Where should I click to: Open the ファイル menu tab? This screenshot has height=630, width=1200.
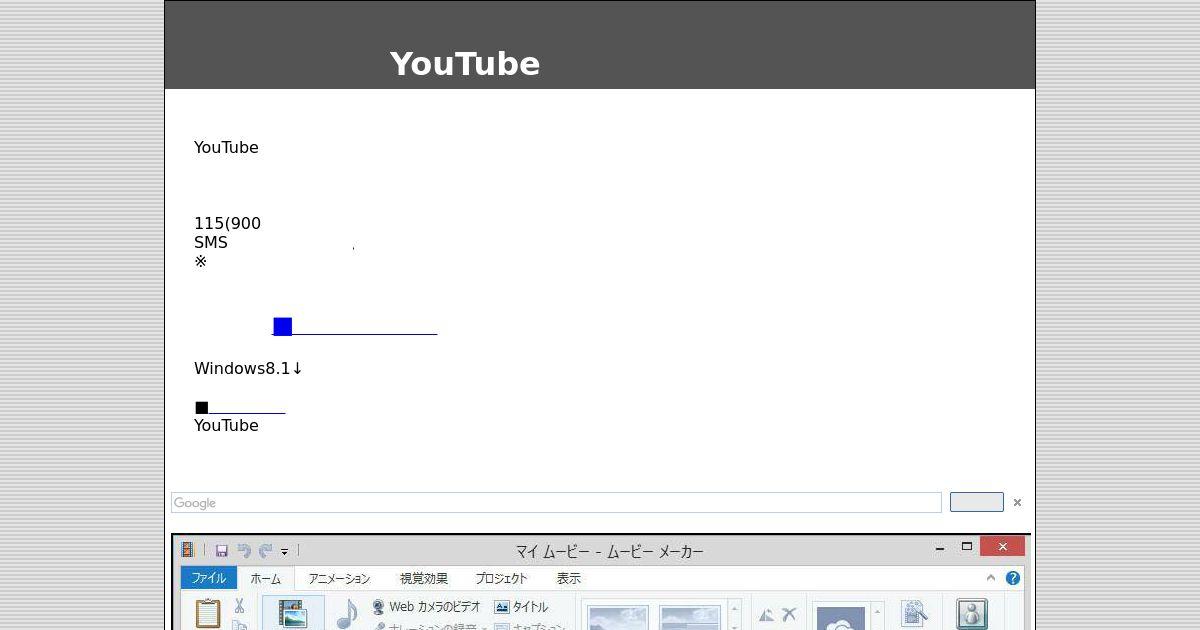pyautogui.click(x=209, y=578)
